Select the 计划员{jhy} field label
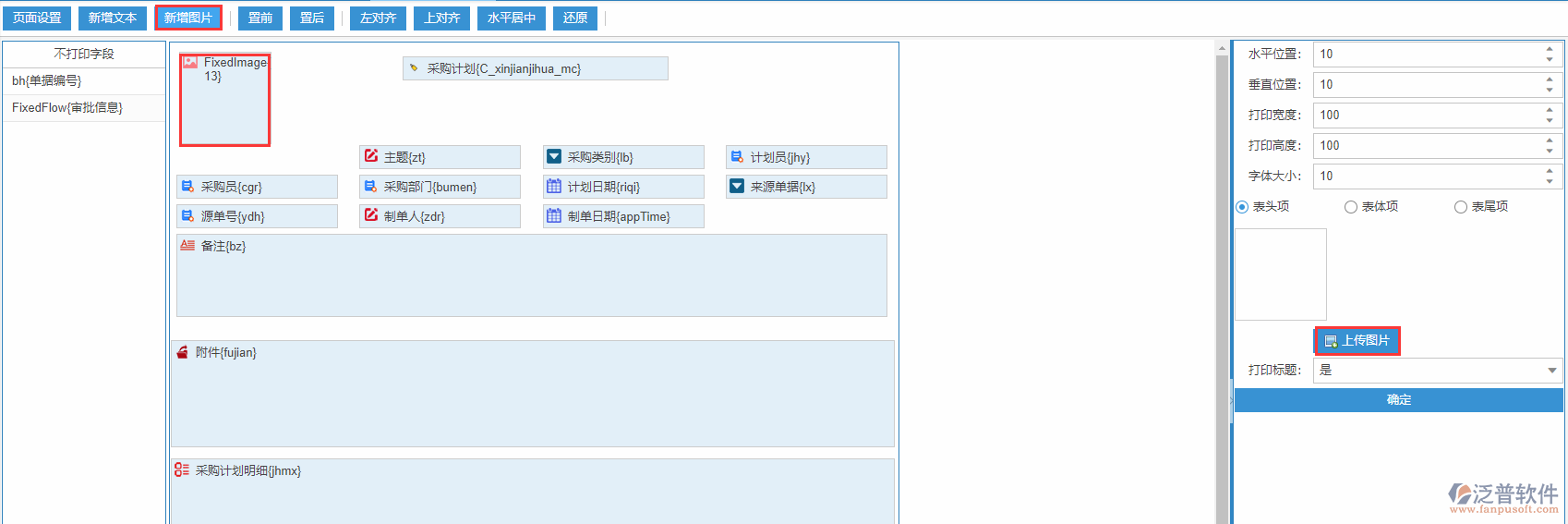Screen dimensions: 1568x524 pos(780,157)
